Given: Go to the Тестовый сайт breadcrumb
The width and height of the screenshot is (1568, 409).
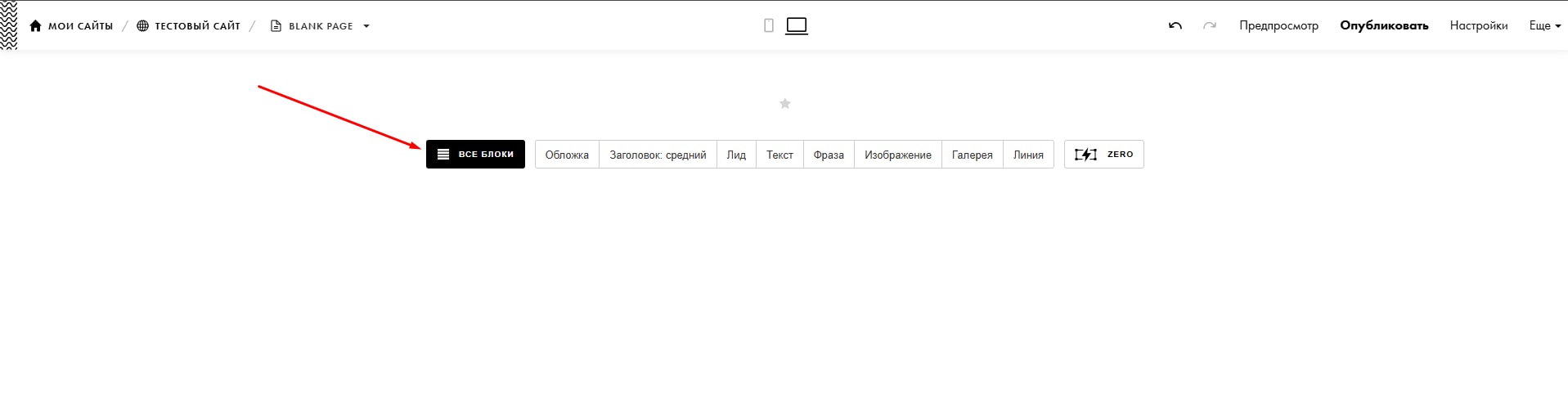Looking at the screenshot, I should click(x=197, y=26).
